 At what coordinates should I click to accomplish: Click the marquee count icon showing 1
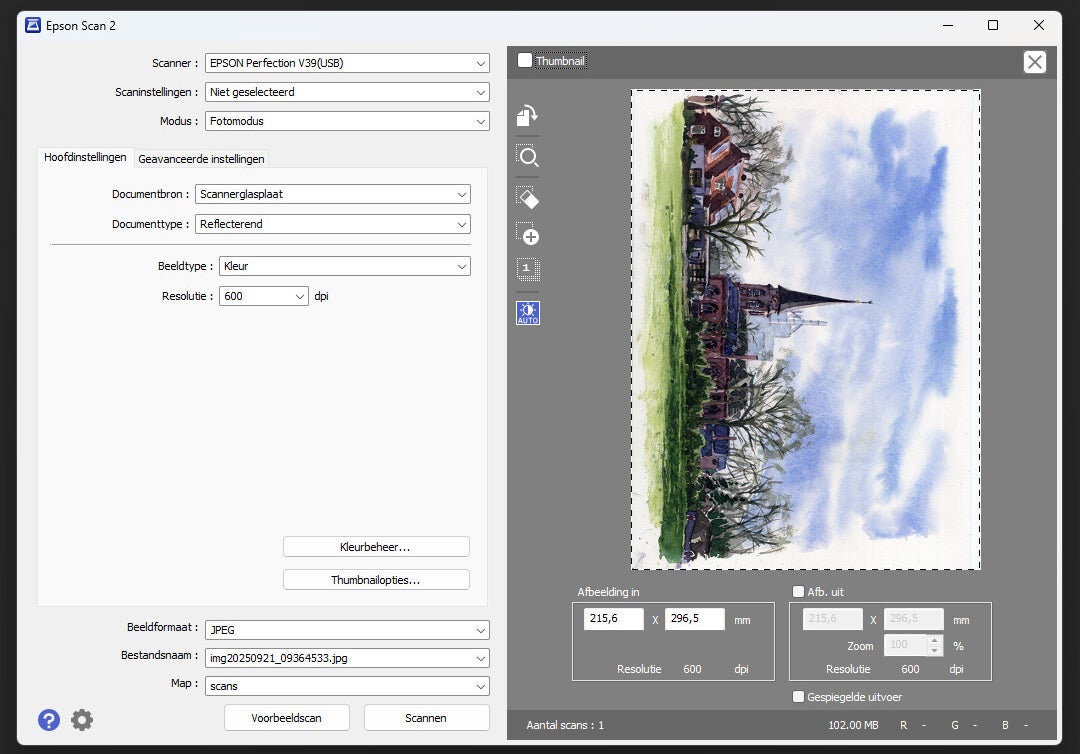(527, 269)
